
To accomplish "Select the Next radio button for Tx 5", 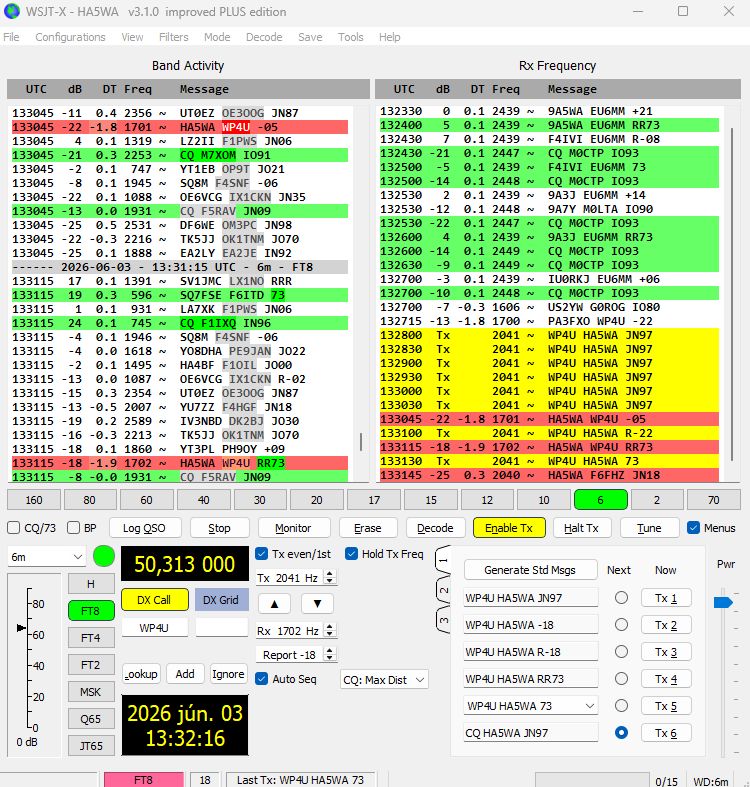I will coord(621,706).
